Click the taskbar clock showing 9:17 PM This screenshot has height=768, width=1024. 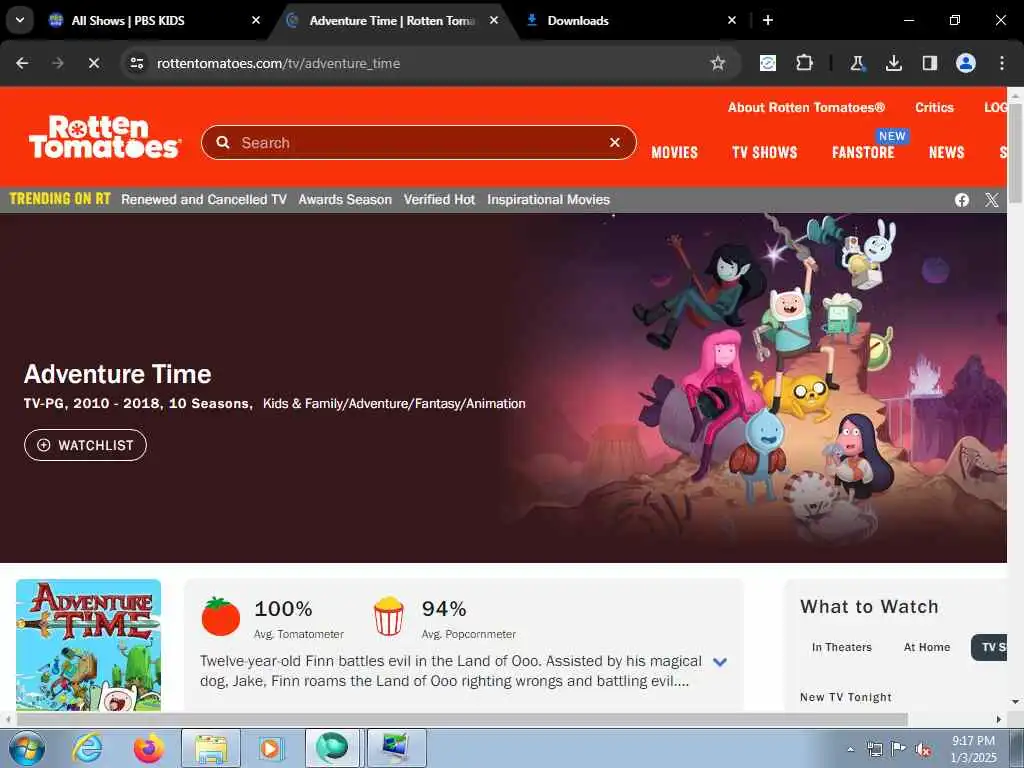coord(973,749)
